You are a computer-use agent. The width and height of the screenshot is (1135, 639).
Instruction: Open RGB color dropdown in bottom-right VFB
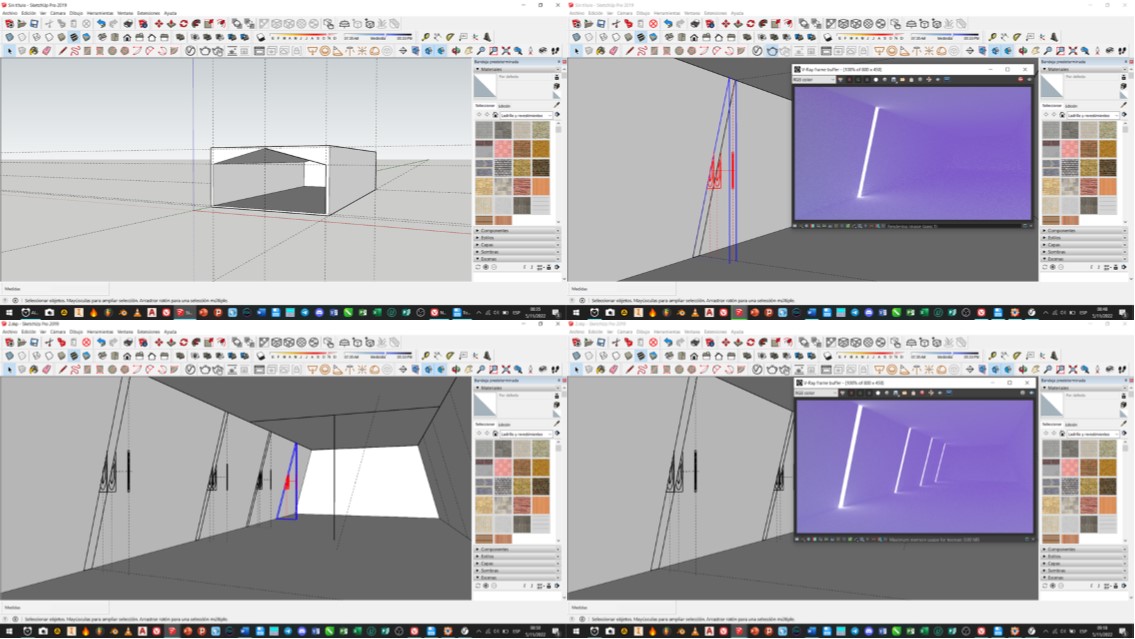pyautogui.click(x=816, y=393)
